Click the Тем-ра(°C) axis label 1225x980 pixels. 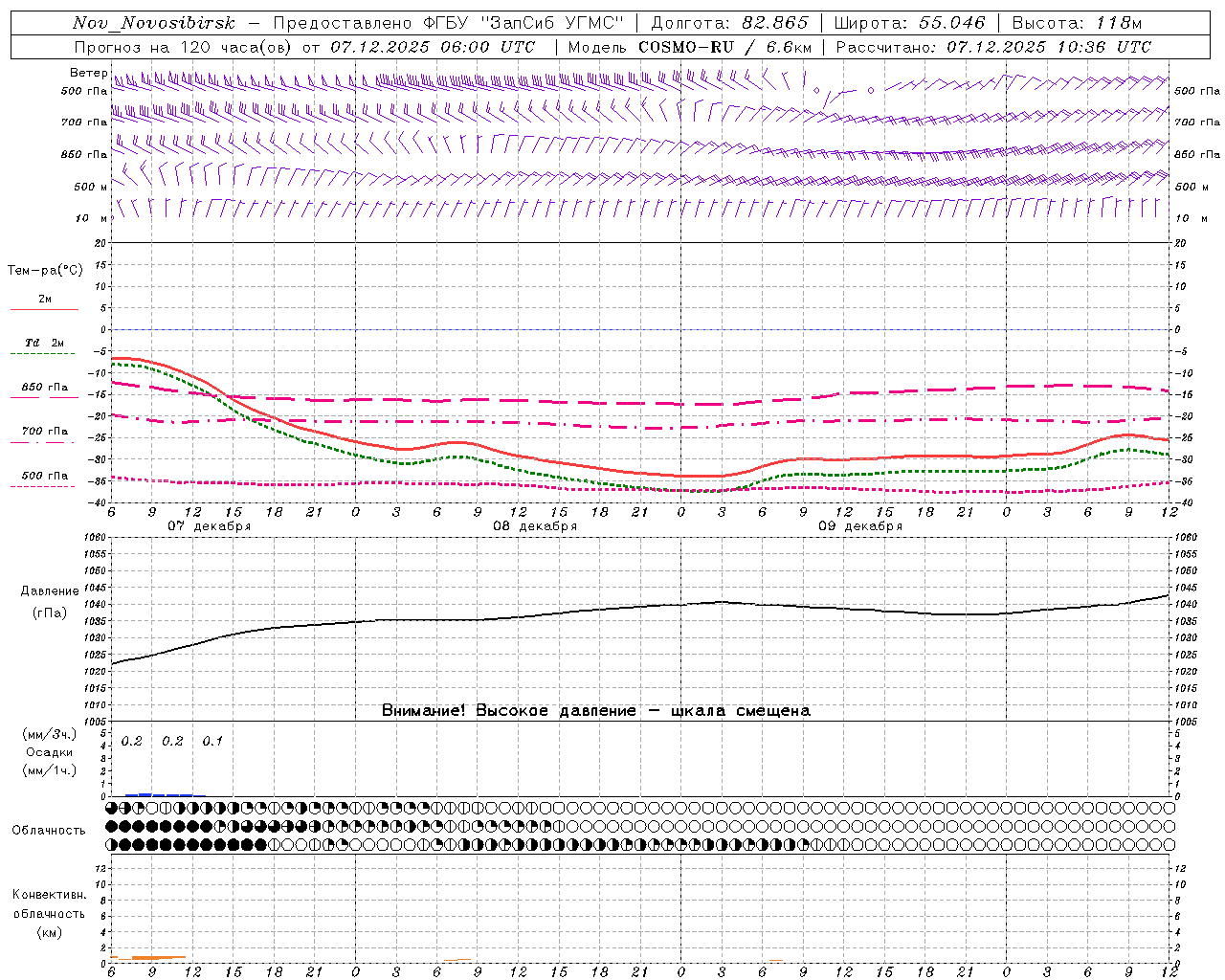tap(45, 271)
